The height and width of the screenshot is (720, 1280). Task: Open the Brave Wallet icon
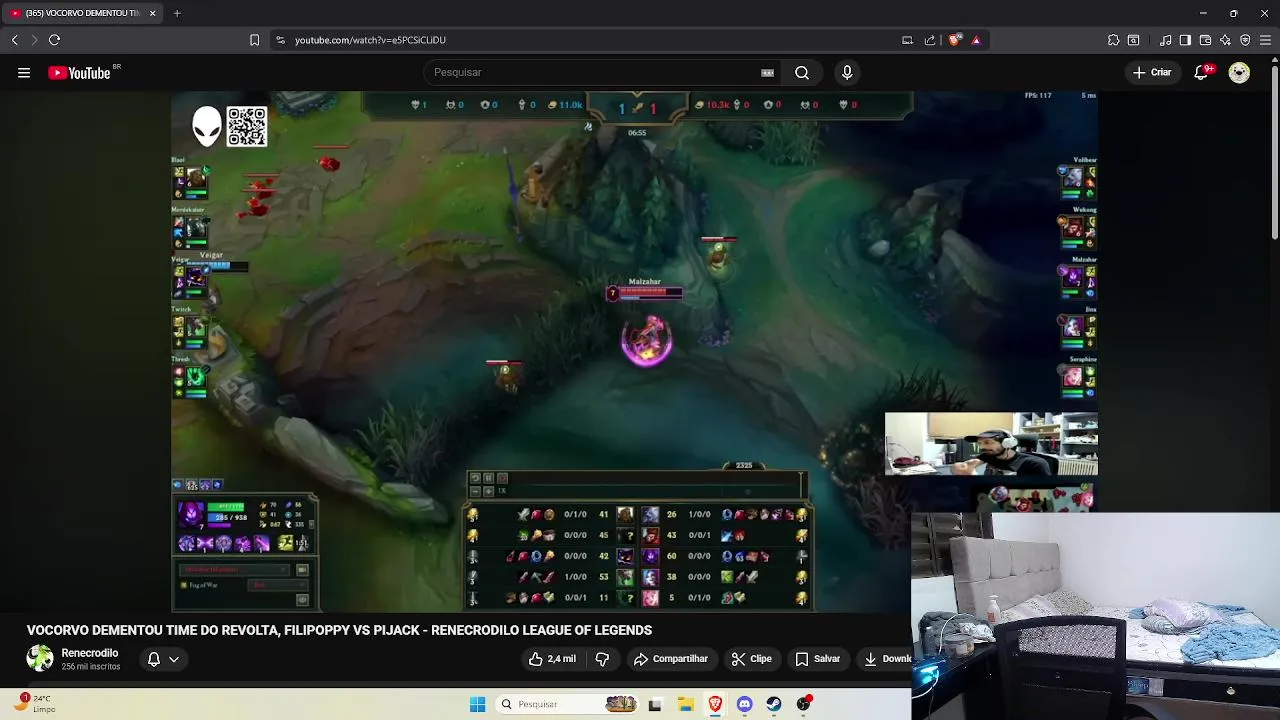coord(1205,40)
